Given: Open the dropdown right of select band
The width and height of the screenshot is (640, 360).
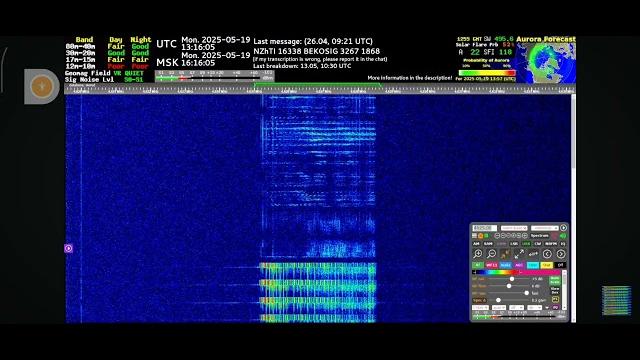Looking at the screenshot, I should (544, 228).
